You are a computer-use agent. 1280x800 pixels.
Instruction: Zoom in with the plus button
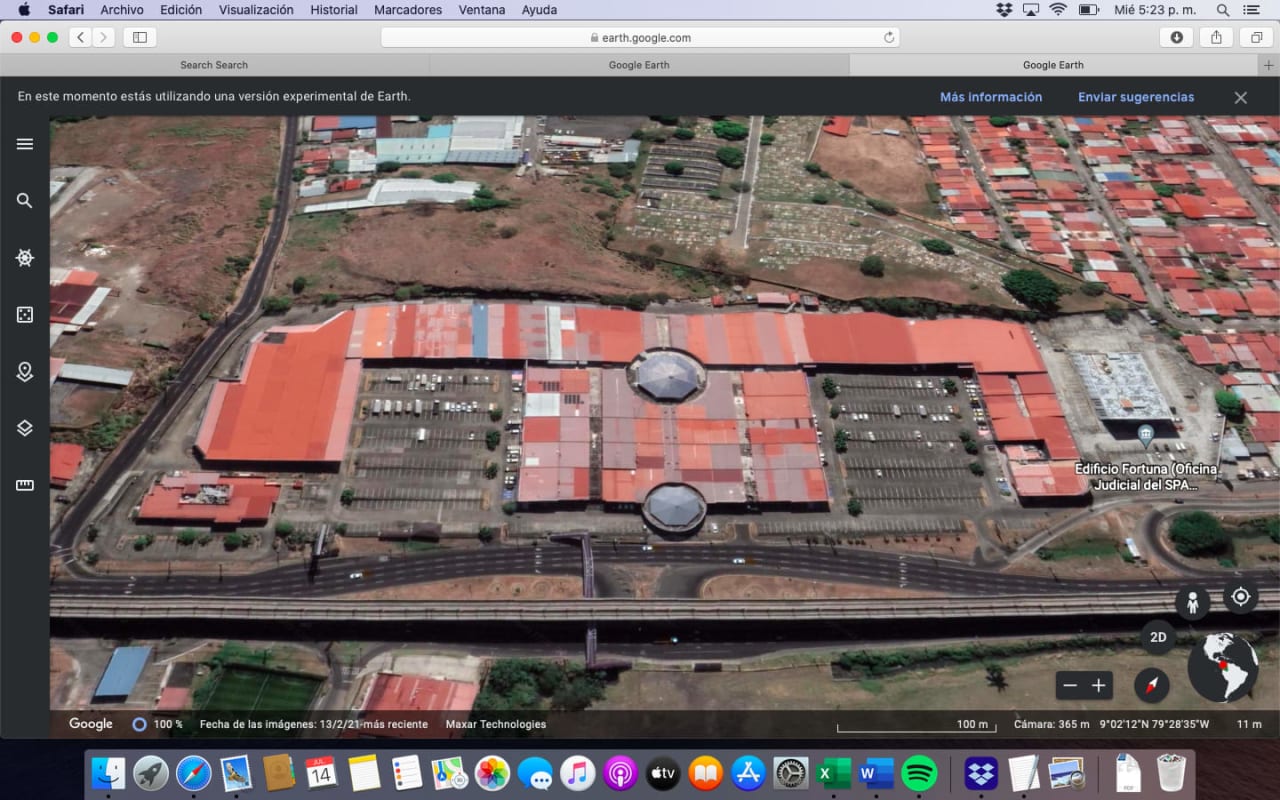[x=1098, y=685]
